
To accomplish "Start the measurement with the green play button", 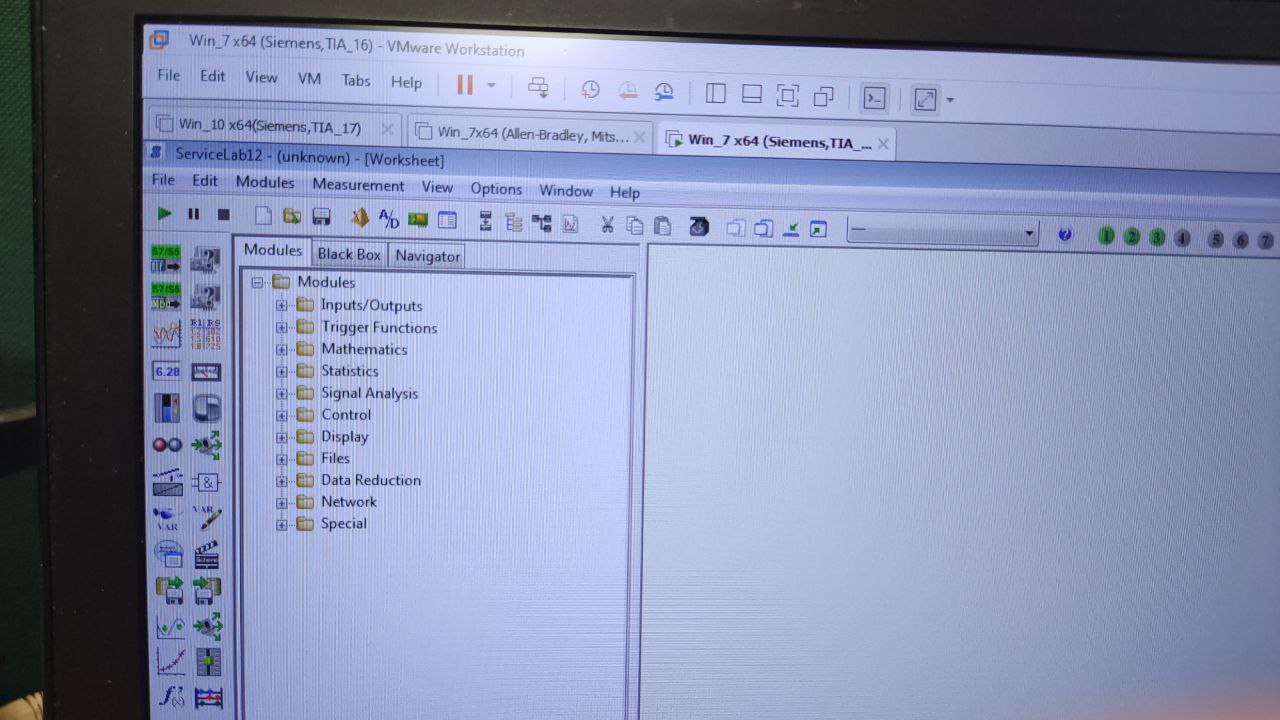I will (x=165, y=213).
